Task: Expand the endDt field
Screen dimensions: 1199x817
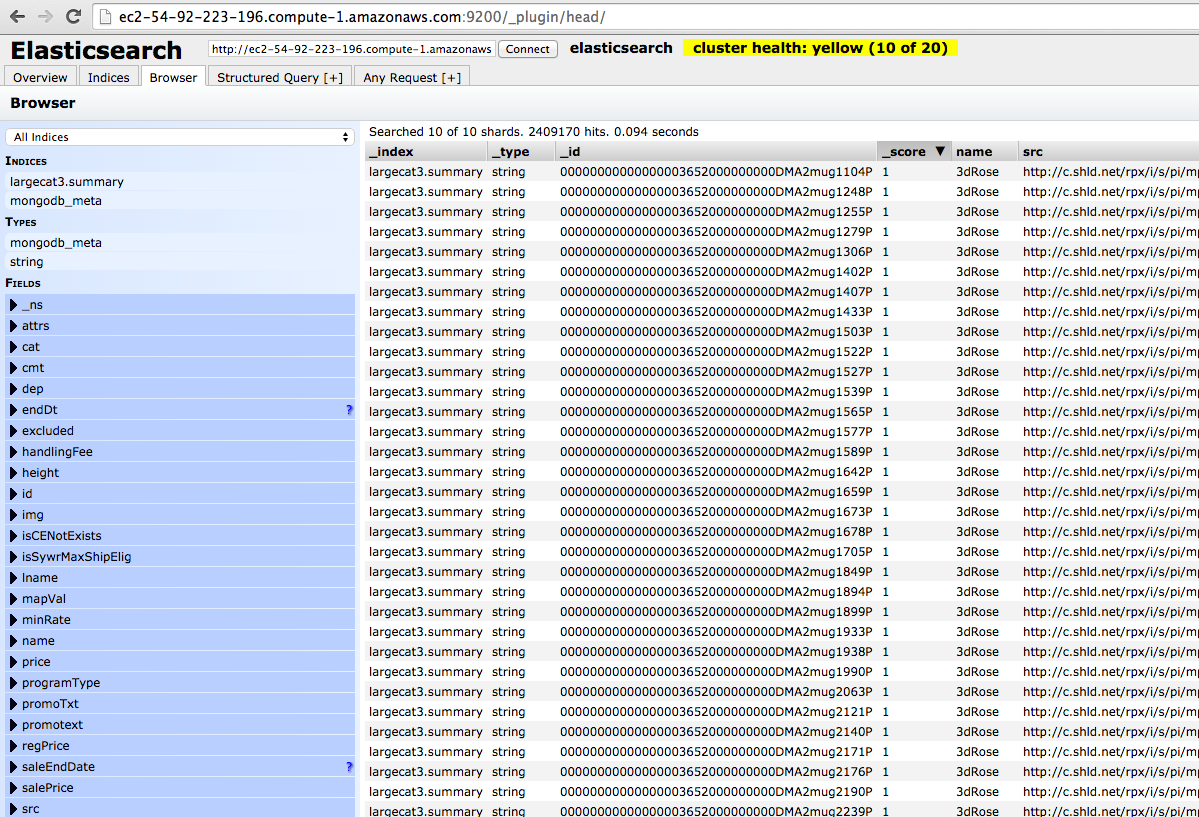Action: tap(13, 410)
